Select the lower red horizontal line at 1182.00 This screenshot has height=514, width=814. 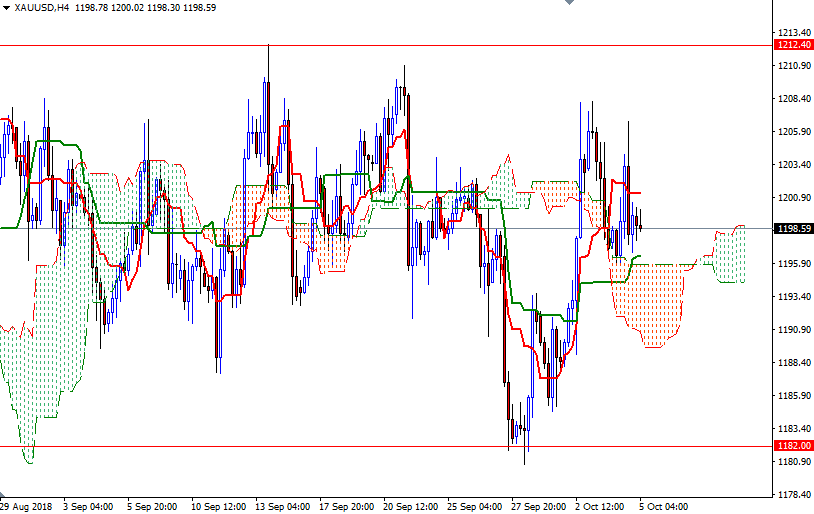(x=400, y=447)
